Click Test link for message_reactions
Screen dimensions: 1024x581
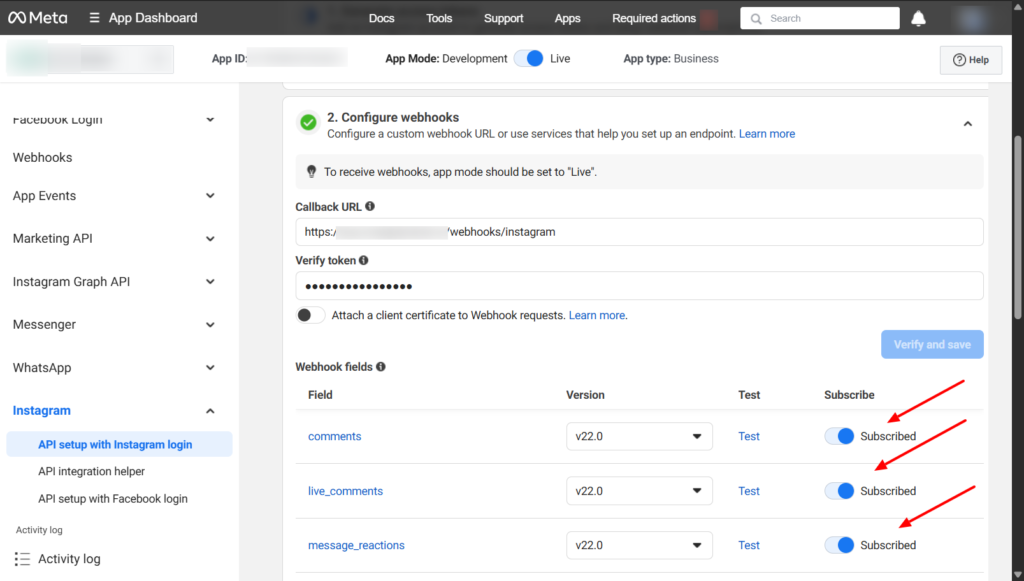(x=749, y=545)
